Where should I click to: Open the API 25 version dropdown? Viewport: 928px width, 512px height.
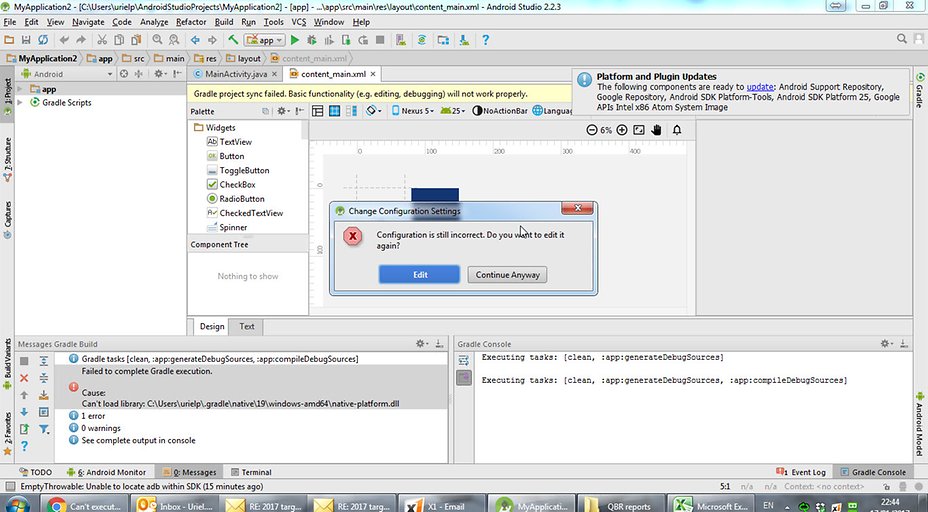[x=453, y=111]
